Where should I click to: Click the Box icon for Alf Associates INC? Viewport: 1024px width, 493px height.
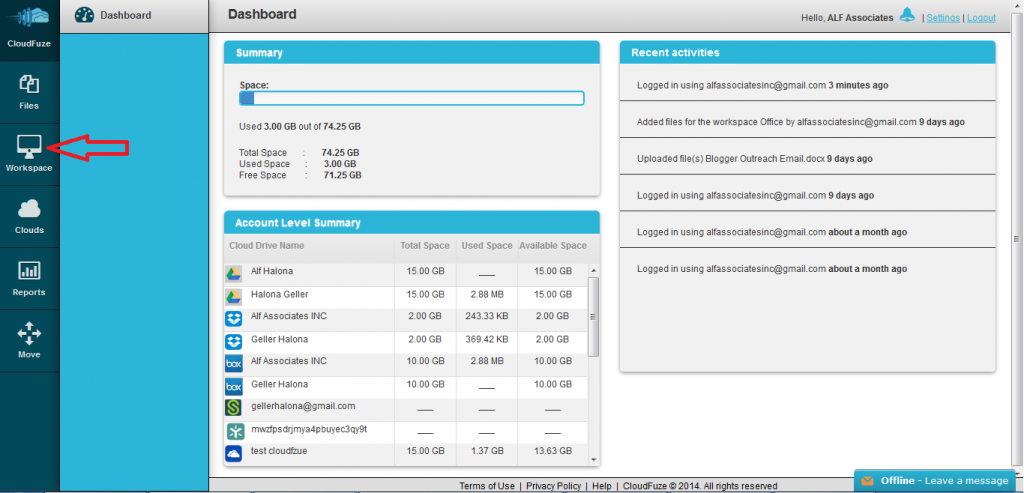click(234, 364)
